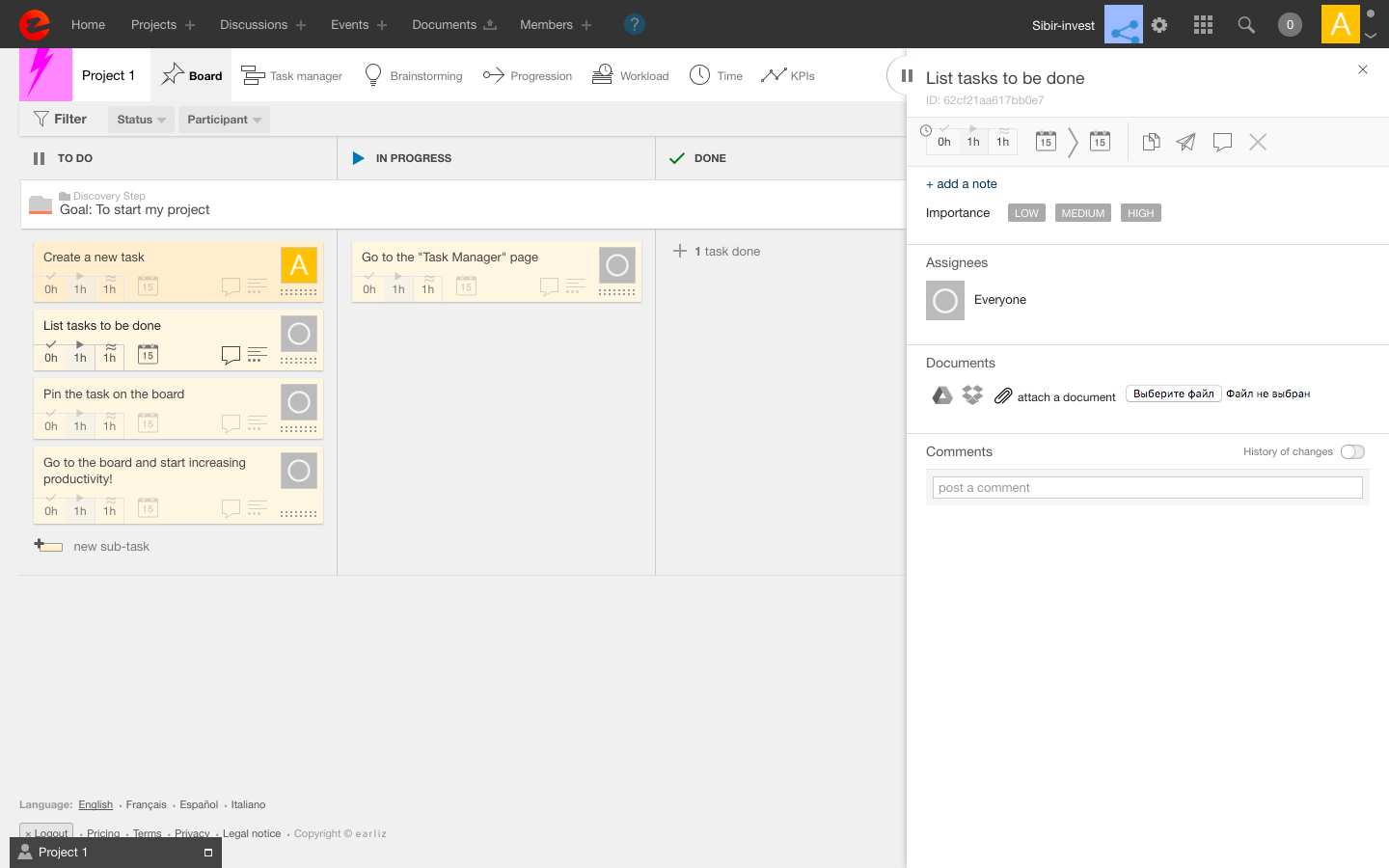Open the Brainstorming tab
1389x868 pixels.
(x=414, y=76)
